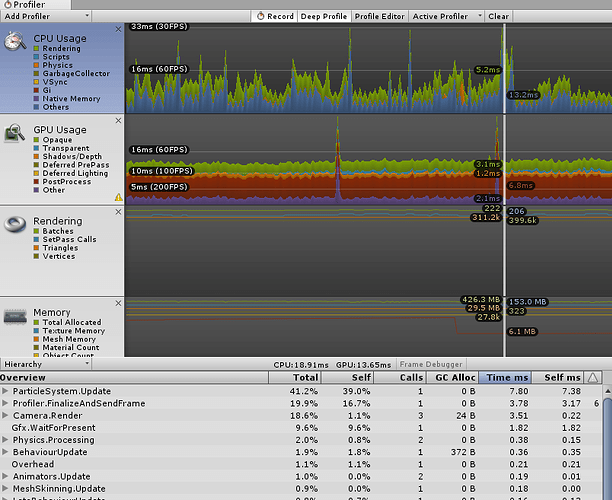Click the GPU Usage warning triangle icon
This screenshot has height=500, width=612.
click(x=119, y=198)
